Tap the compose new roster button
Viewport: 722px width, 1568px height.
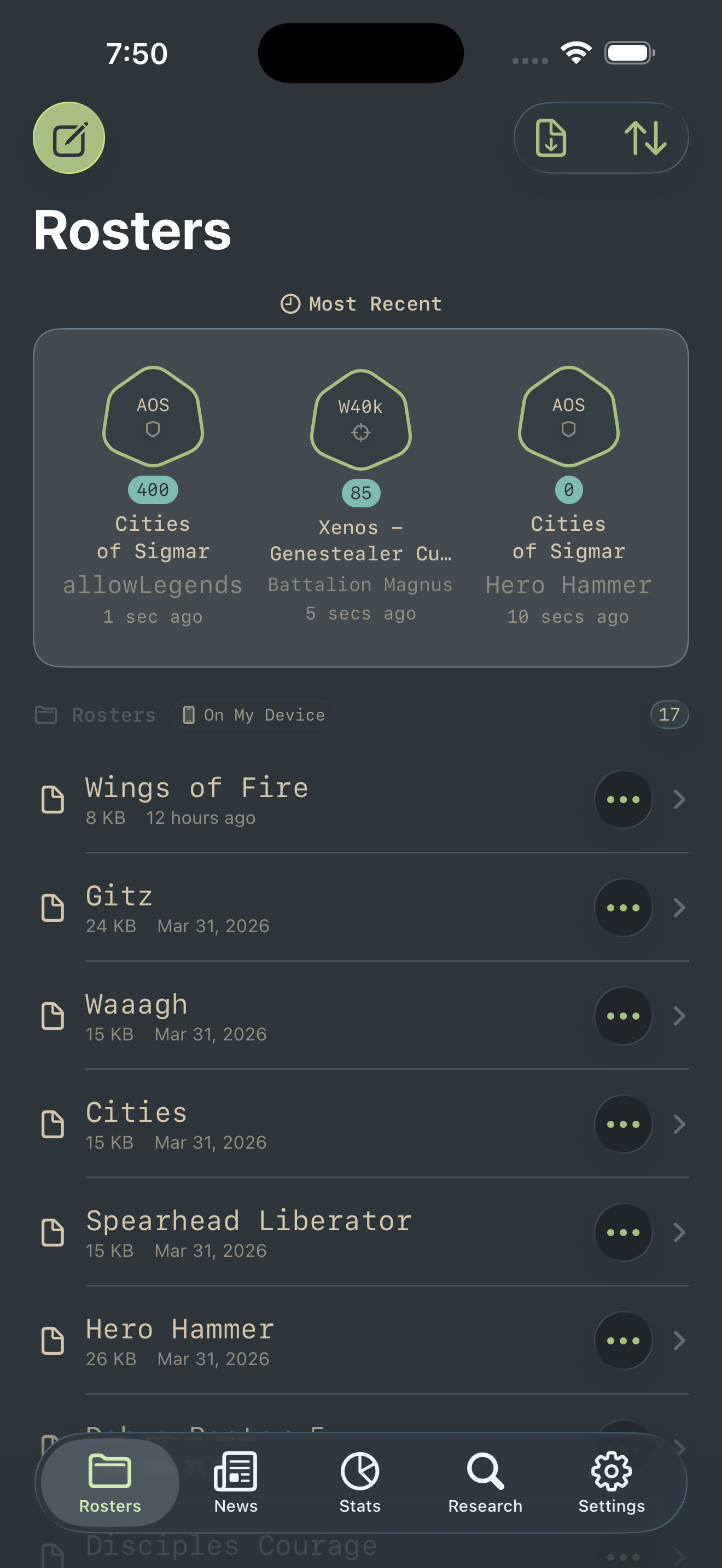[69, 138]
